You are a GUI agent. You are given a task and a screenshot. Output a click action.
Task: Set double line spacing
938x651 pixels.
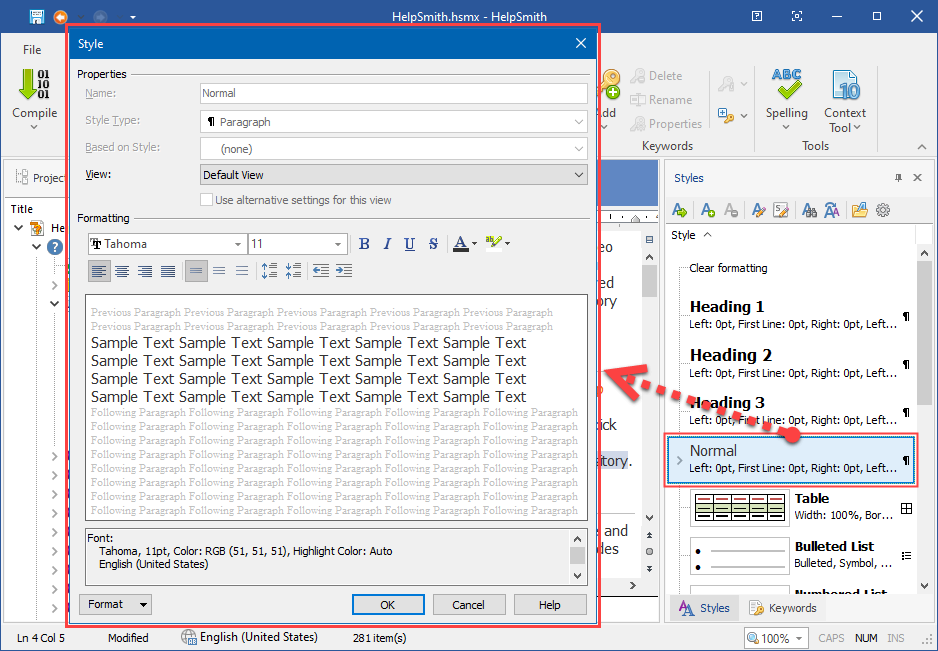tap(242, 271)
